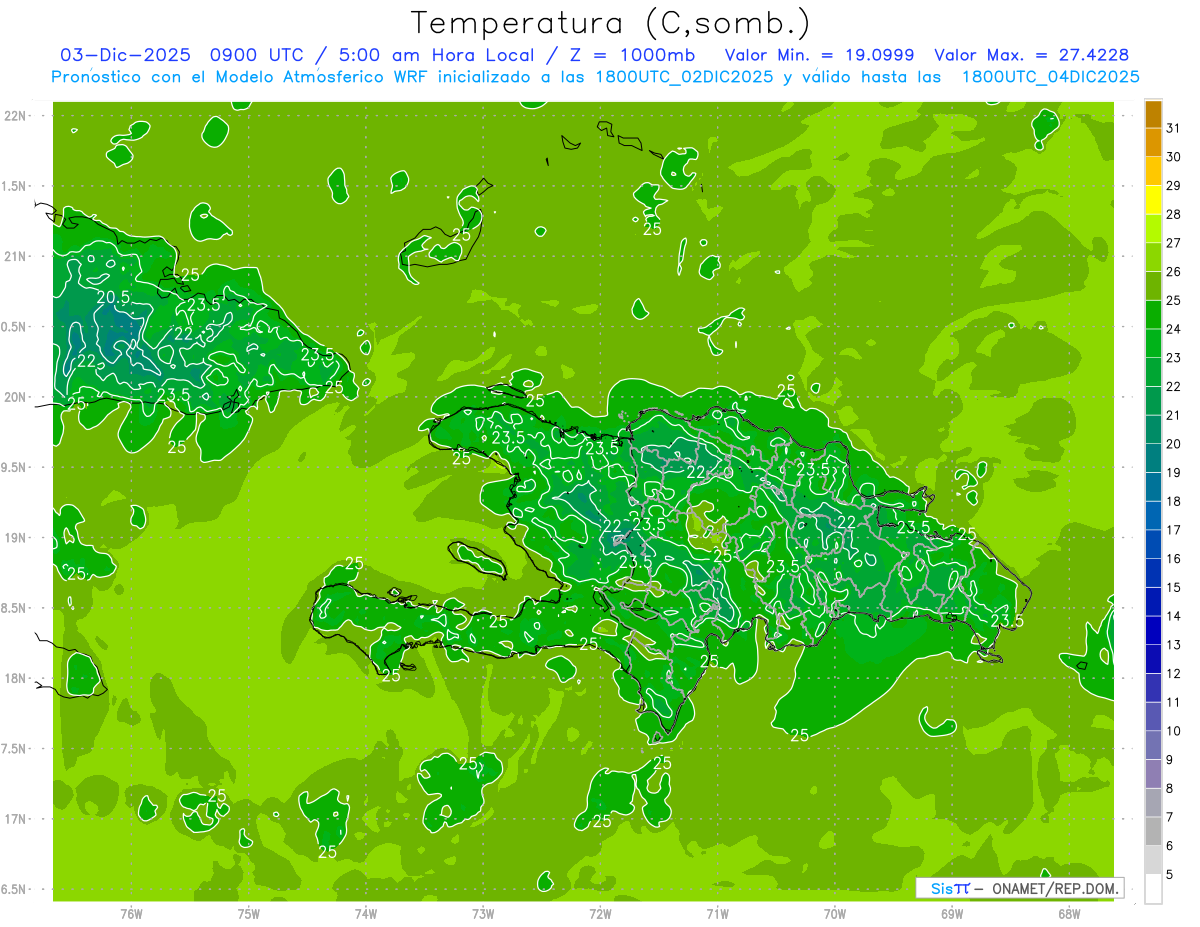Click the light gray colorbar swatch between 5 and 6
The width and height of the screenshot is (1200, 927).
[x=1153, y=860]
